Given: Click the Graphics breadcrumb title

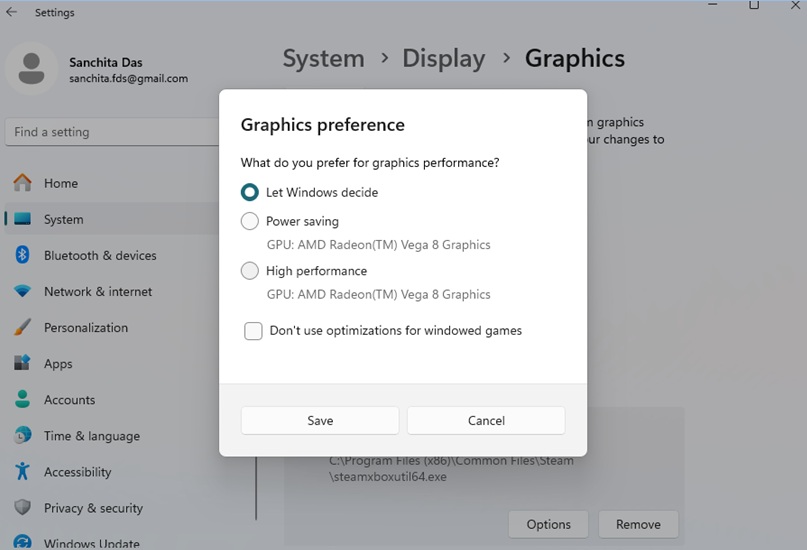Looking at the screenshot, I should coord(575,59).
